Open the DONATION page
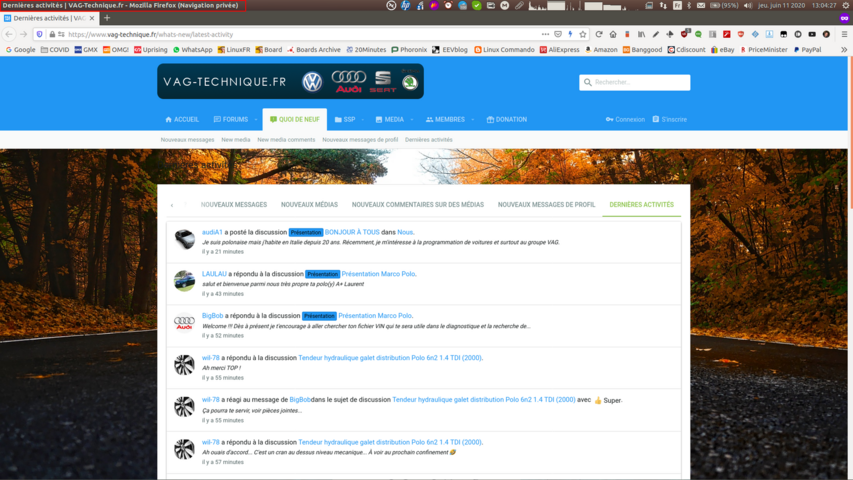The width and height of the screenshot is (853, 480). point(507,119)
